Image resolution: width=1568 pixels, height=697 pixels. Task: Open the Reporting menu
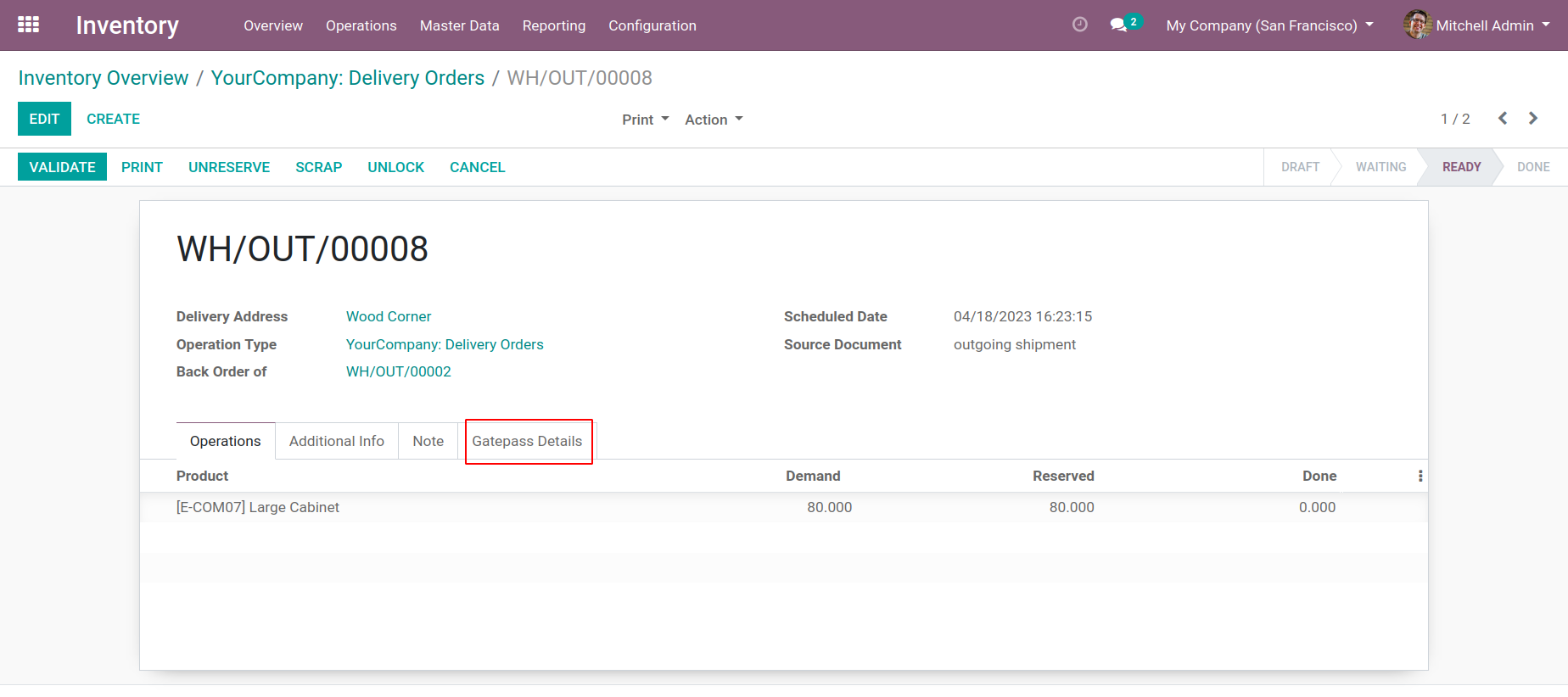554,25
